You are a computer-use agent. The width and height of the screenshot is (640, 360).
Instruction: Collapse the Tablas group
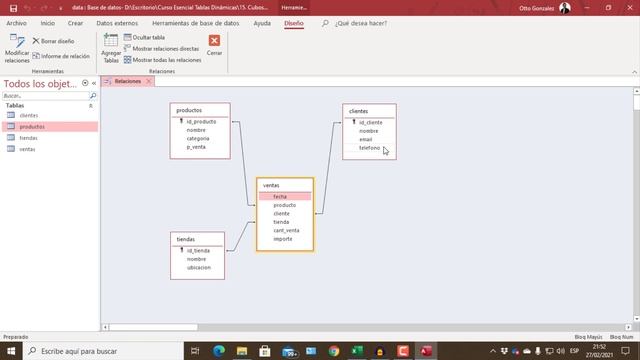click(91, 106)
